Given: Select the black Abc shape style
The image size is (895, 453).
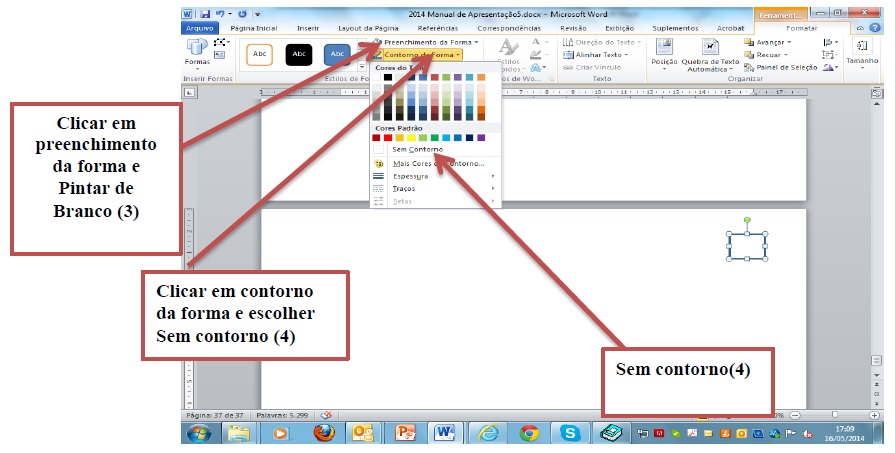Looking at the screenshot, I should point(299,54).
